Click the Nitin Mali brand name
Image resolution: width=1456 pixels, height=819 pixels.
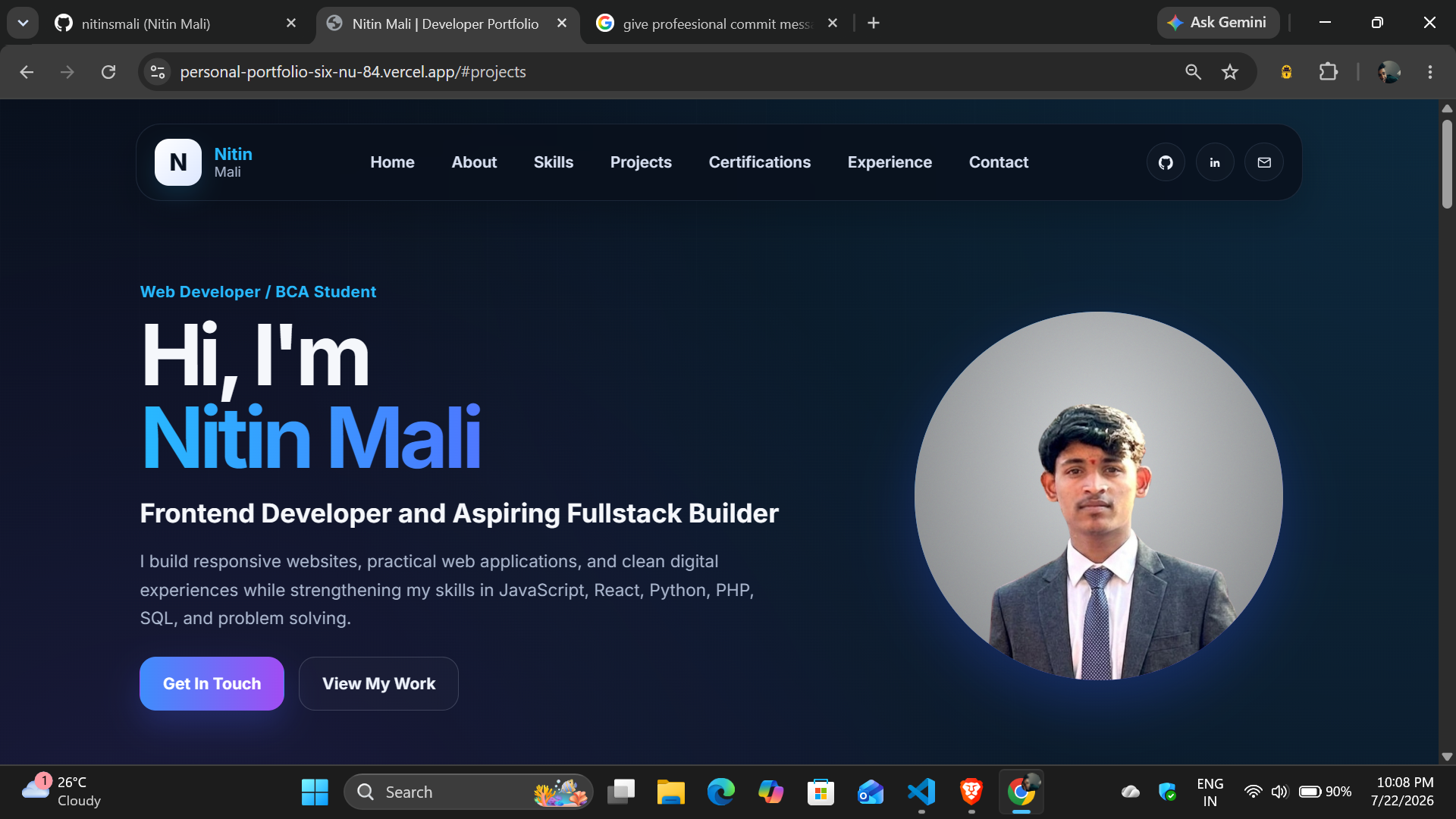tap(233, 162)
